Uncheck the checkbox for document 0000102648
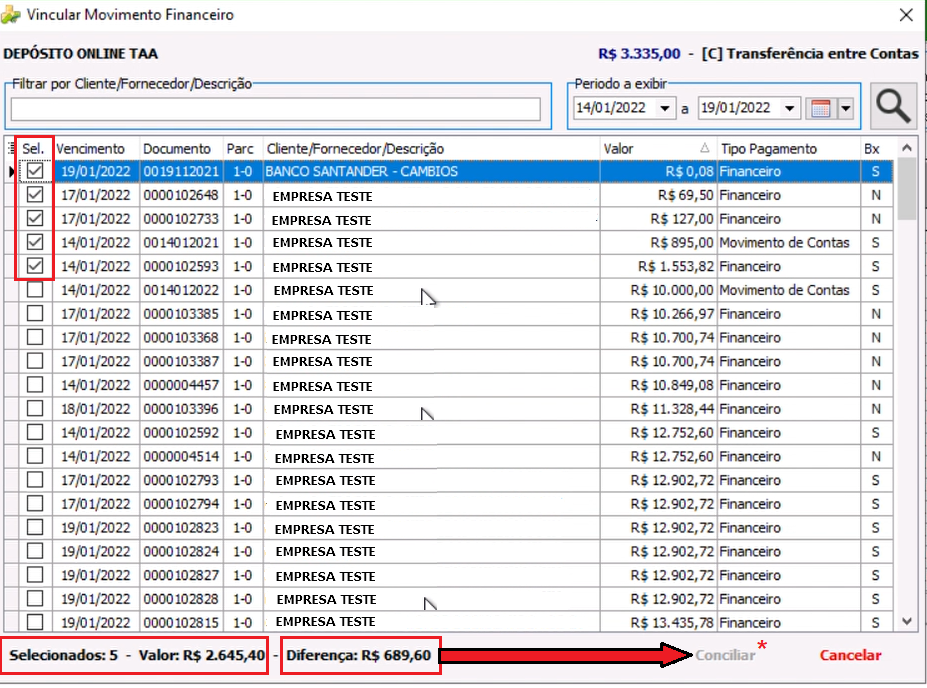Image resolution: width=927 pixels, height=688 pixels. (x=35, y=195)
